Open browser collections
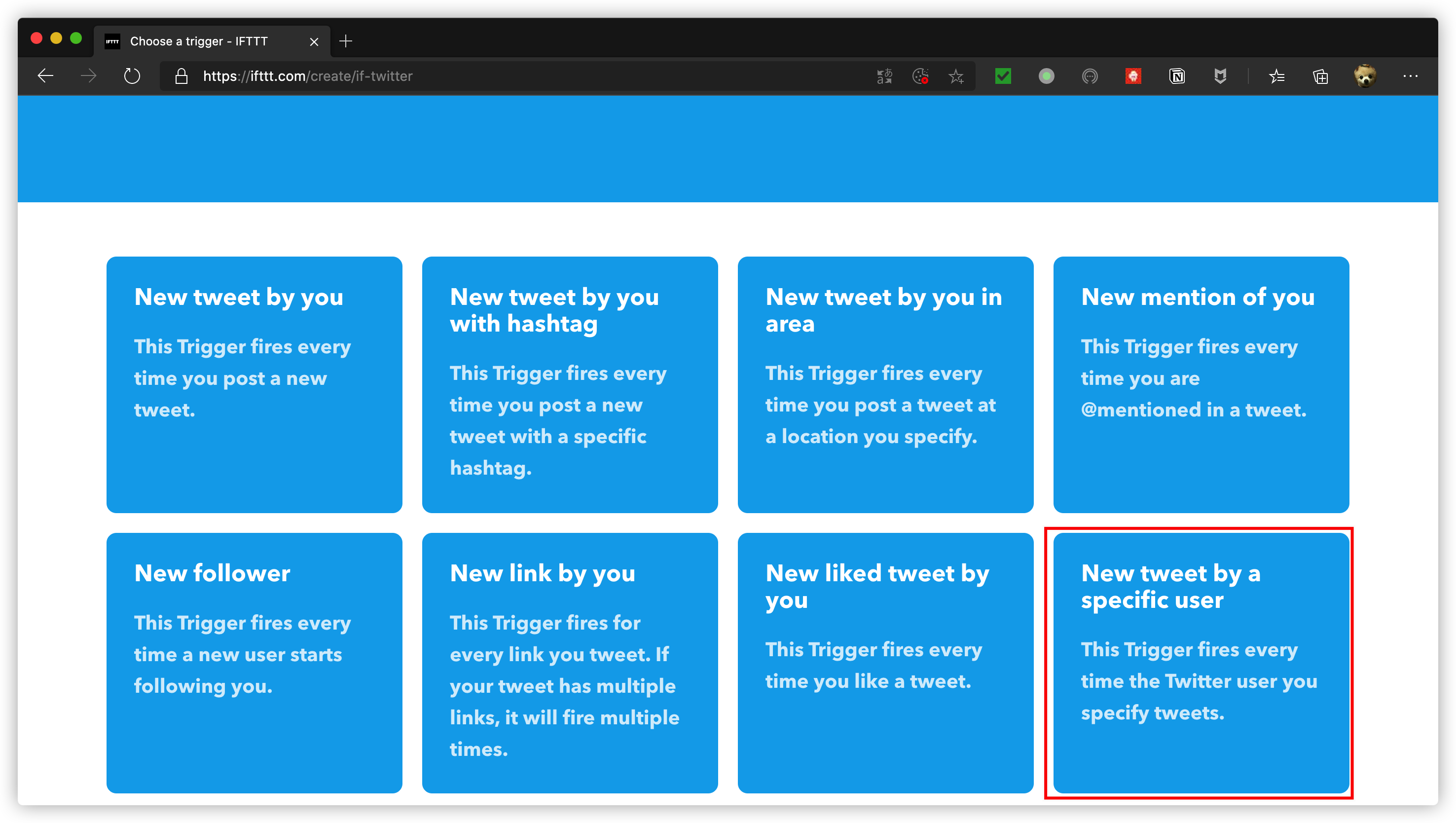 coord(1320,76)
